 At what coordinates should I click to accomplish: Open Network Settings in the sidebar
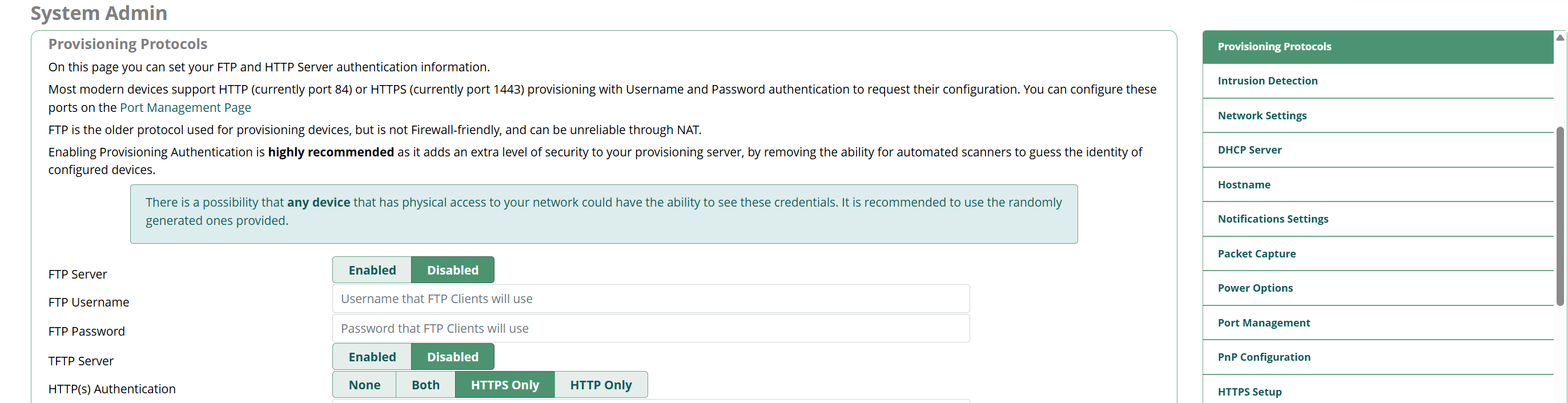(1262, 116)
